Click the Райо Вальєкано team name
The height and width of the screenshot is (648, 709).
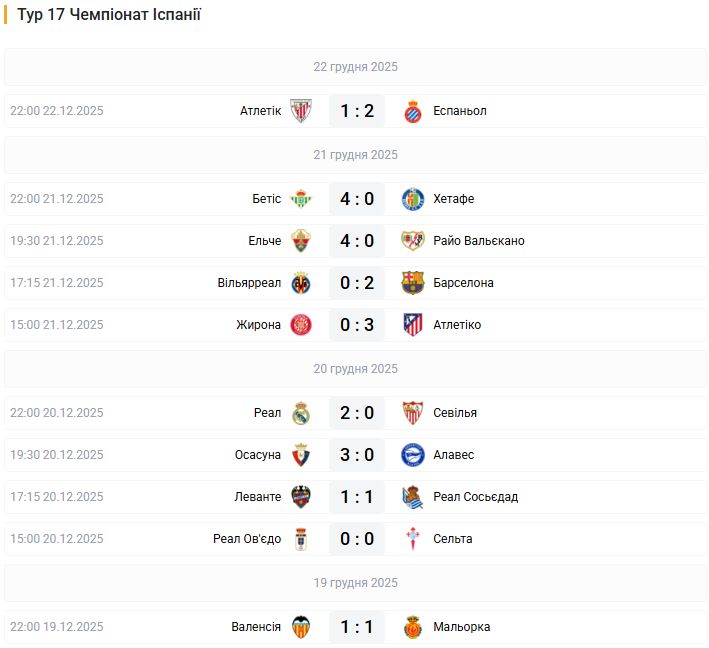click(479, 241)
